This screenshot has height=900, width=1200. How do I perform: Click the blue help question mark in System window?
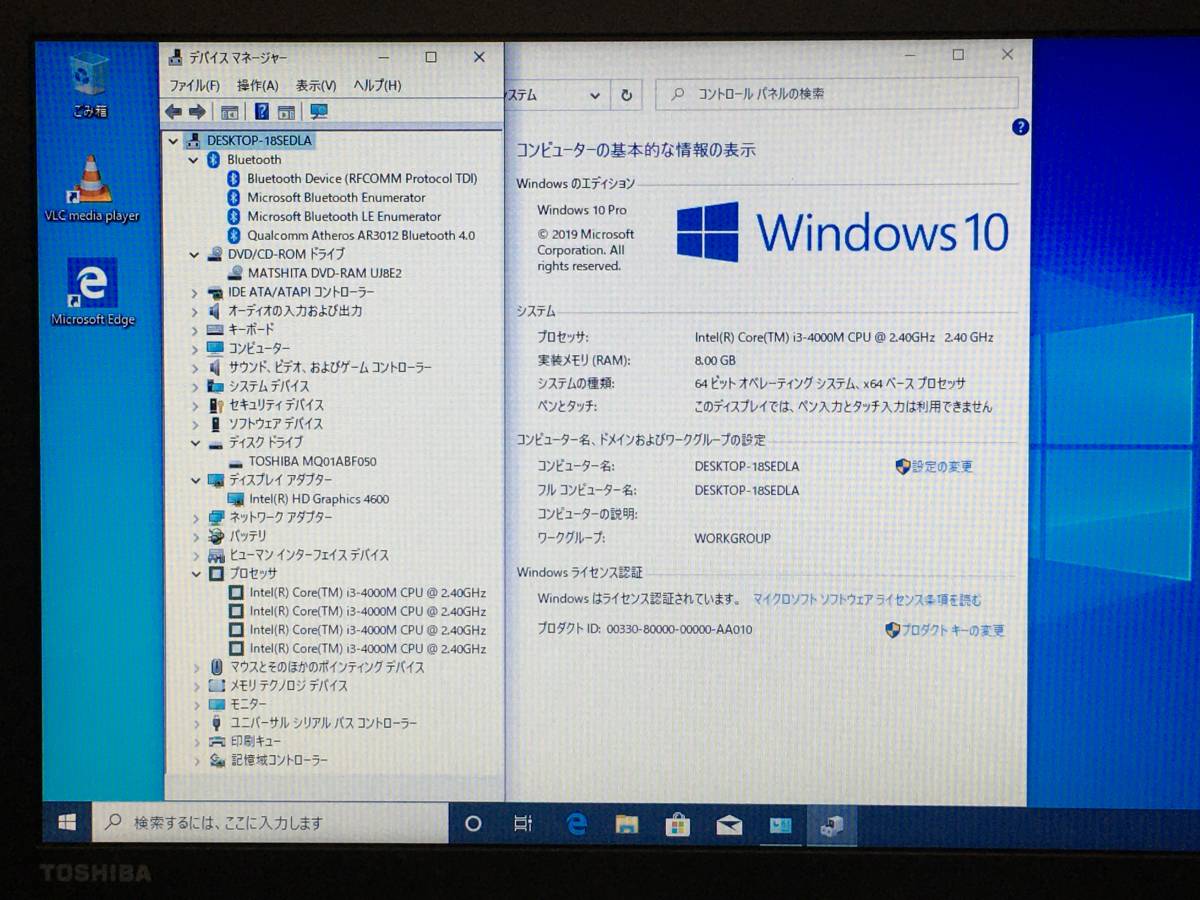pyautogui.click(x=1020, y=127)
